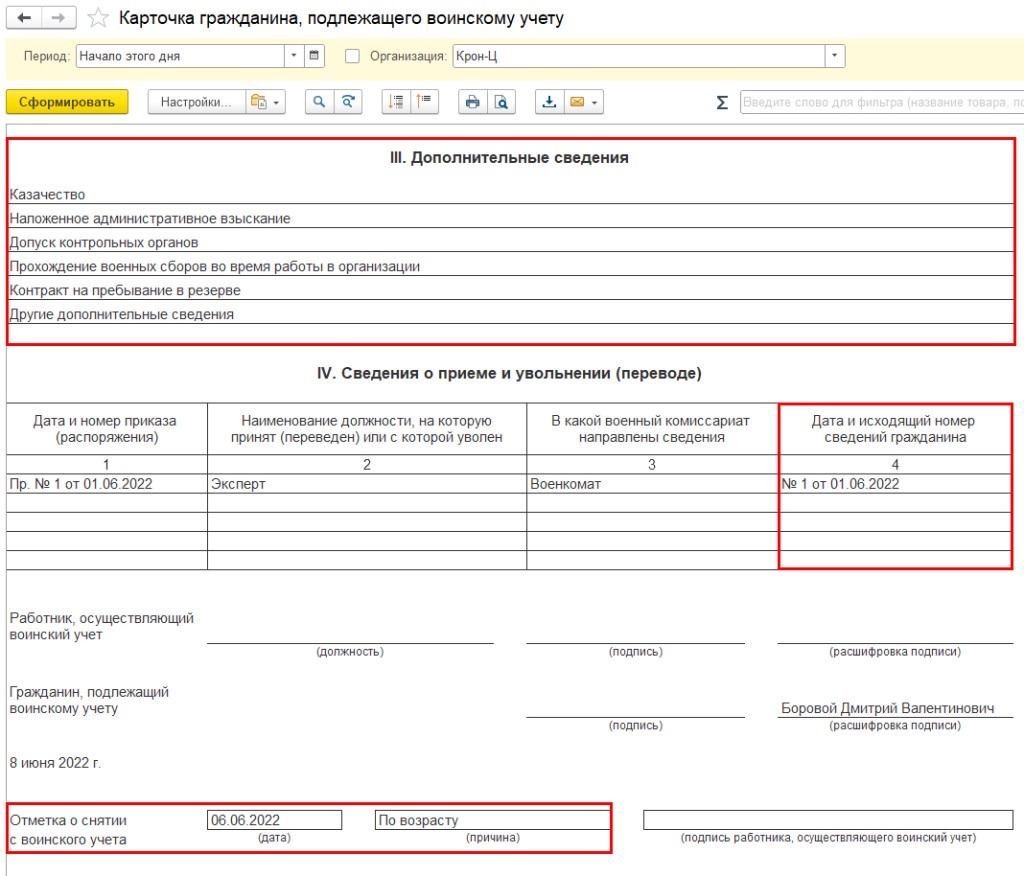This screenshot has width=1024, height=876.
Task: Focus the filter word search field
Action: pyautogui.click(x=882, y=103)
